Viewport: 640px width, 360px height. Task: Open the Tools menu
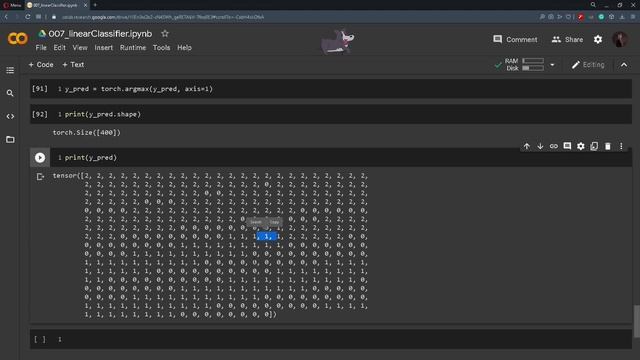pos(161,48)
